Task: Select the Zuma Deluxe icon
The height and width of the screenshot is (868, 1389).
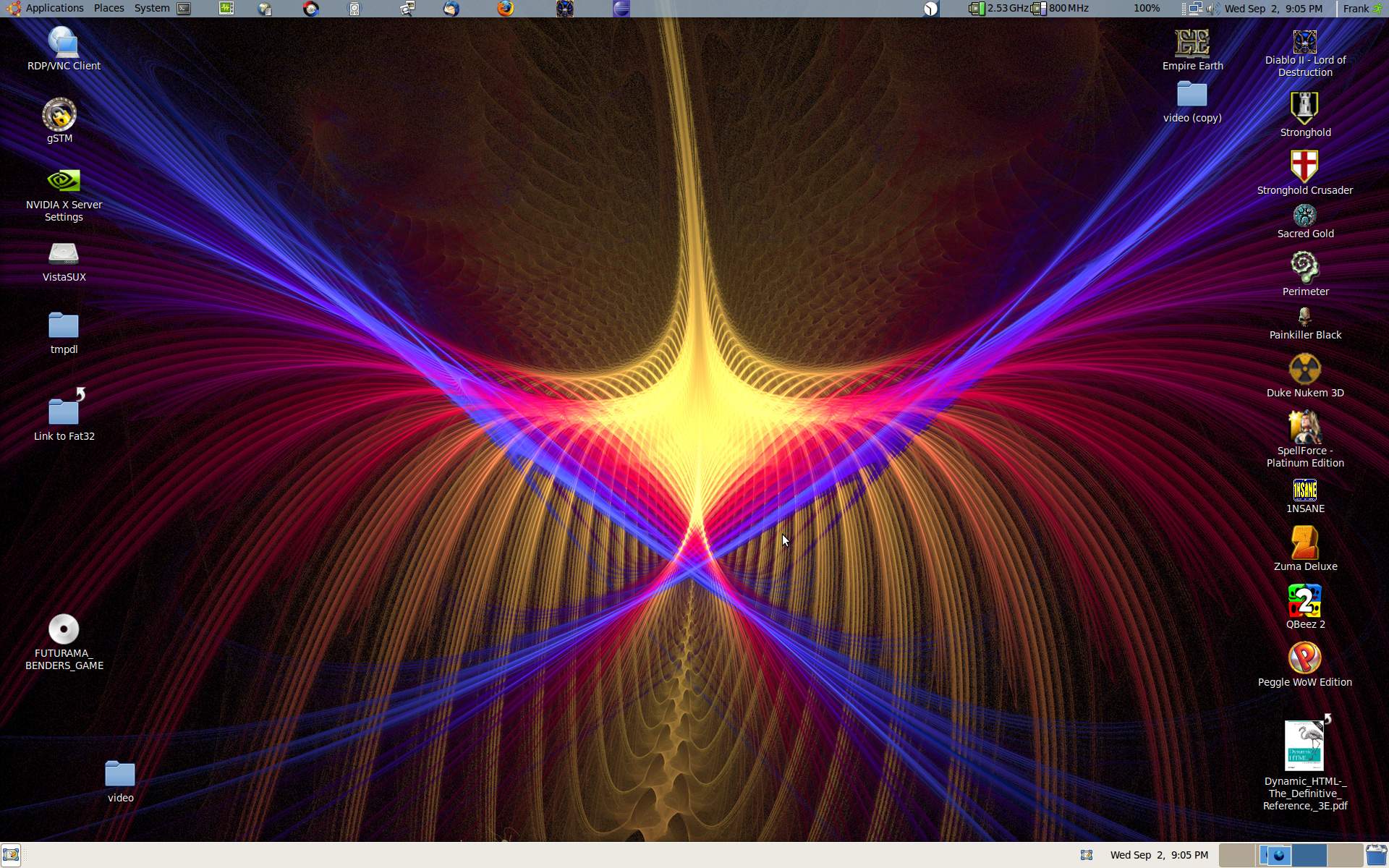Action: (x=1305, y=548)
